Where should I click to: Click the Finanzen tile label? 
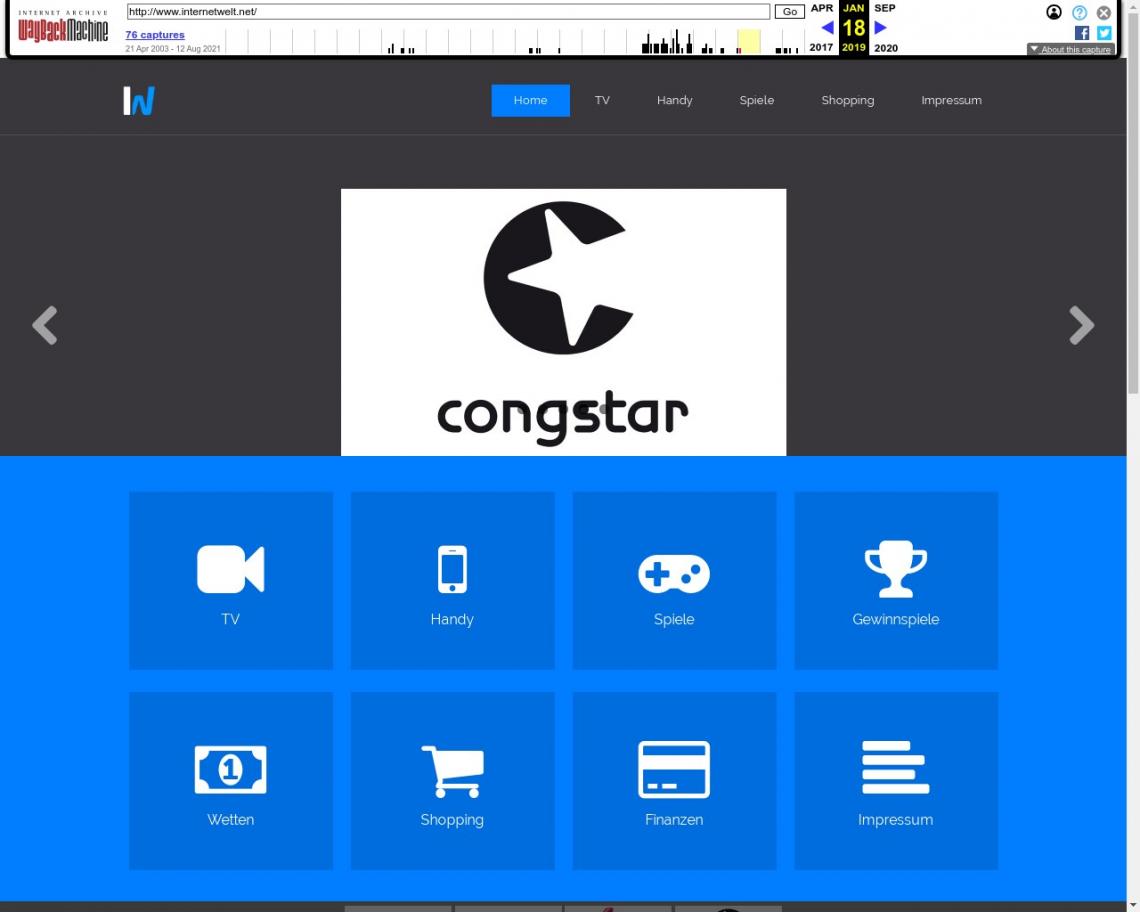(674, 820)
